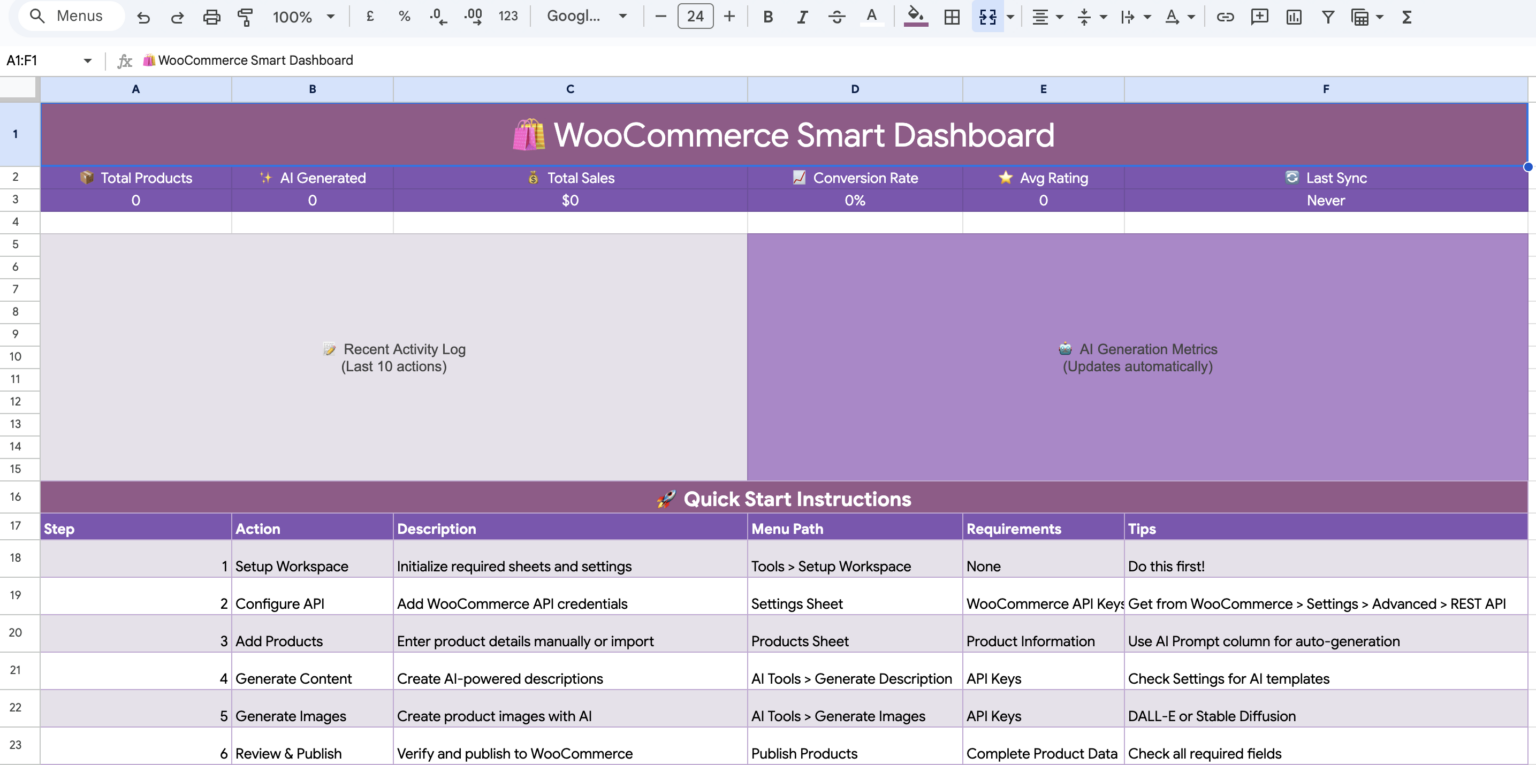Screen dimensions: 1536x765
Task: Select column A header
Action: coord(136,89)
